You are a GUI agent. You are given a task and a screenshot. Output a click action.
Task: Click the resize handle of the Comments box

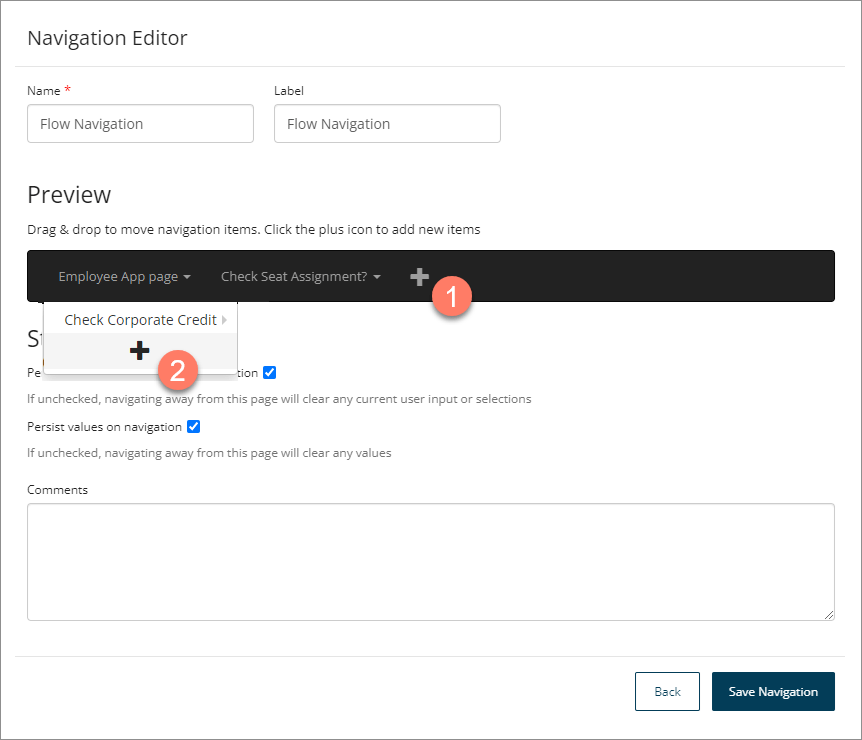coord(830,615)
